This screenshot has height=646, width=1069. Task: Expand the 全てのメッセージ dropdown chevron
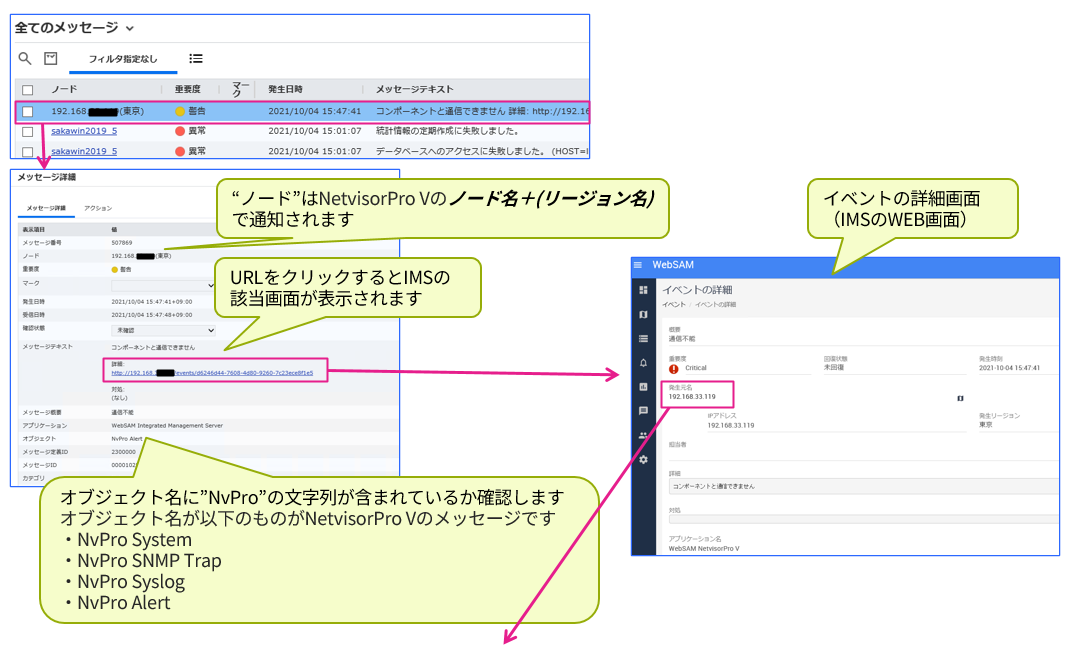[130, 29]
